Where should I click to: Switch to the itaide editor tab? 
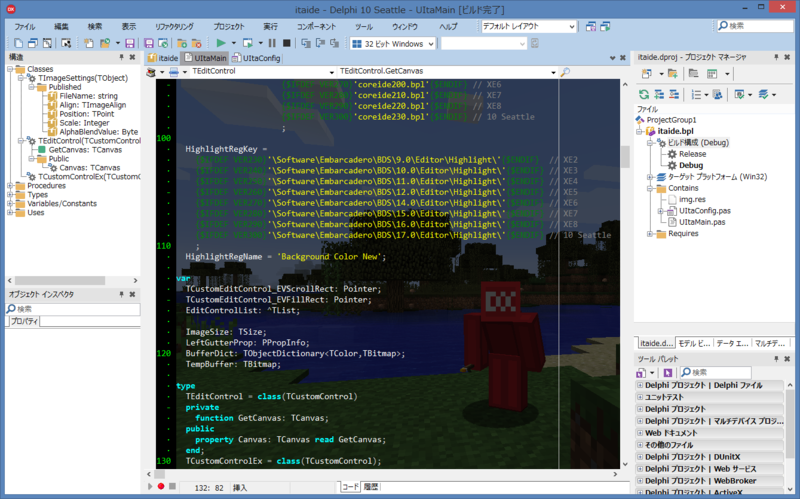(x=163, y=58)
